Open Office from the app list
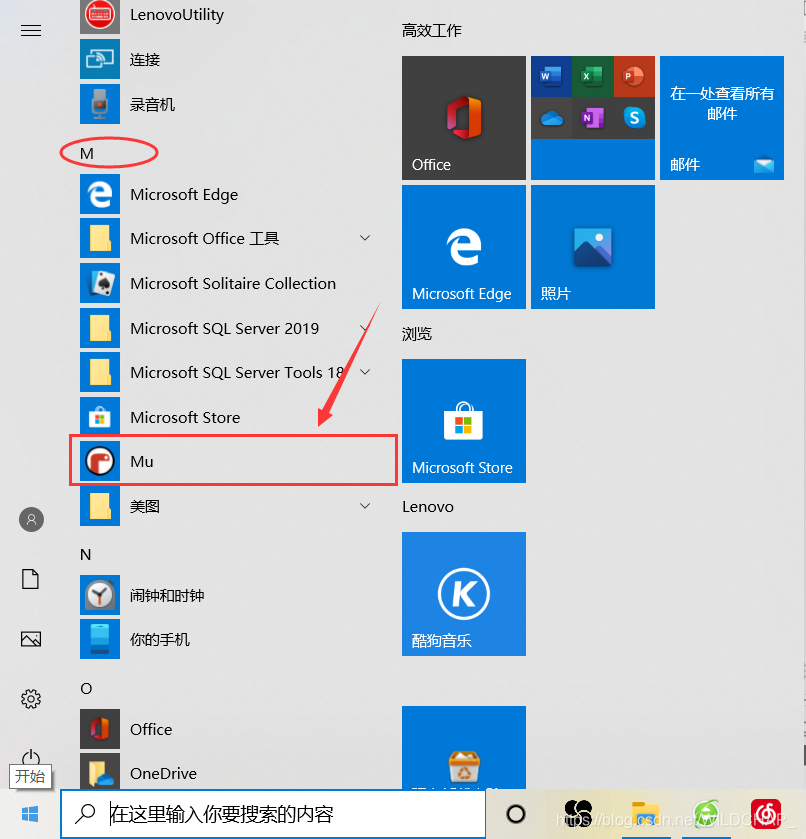 [100, 729]
